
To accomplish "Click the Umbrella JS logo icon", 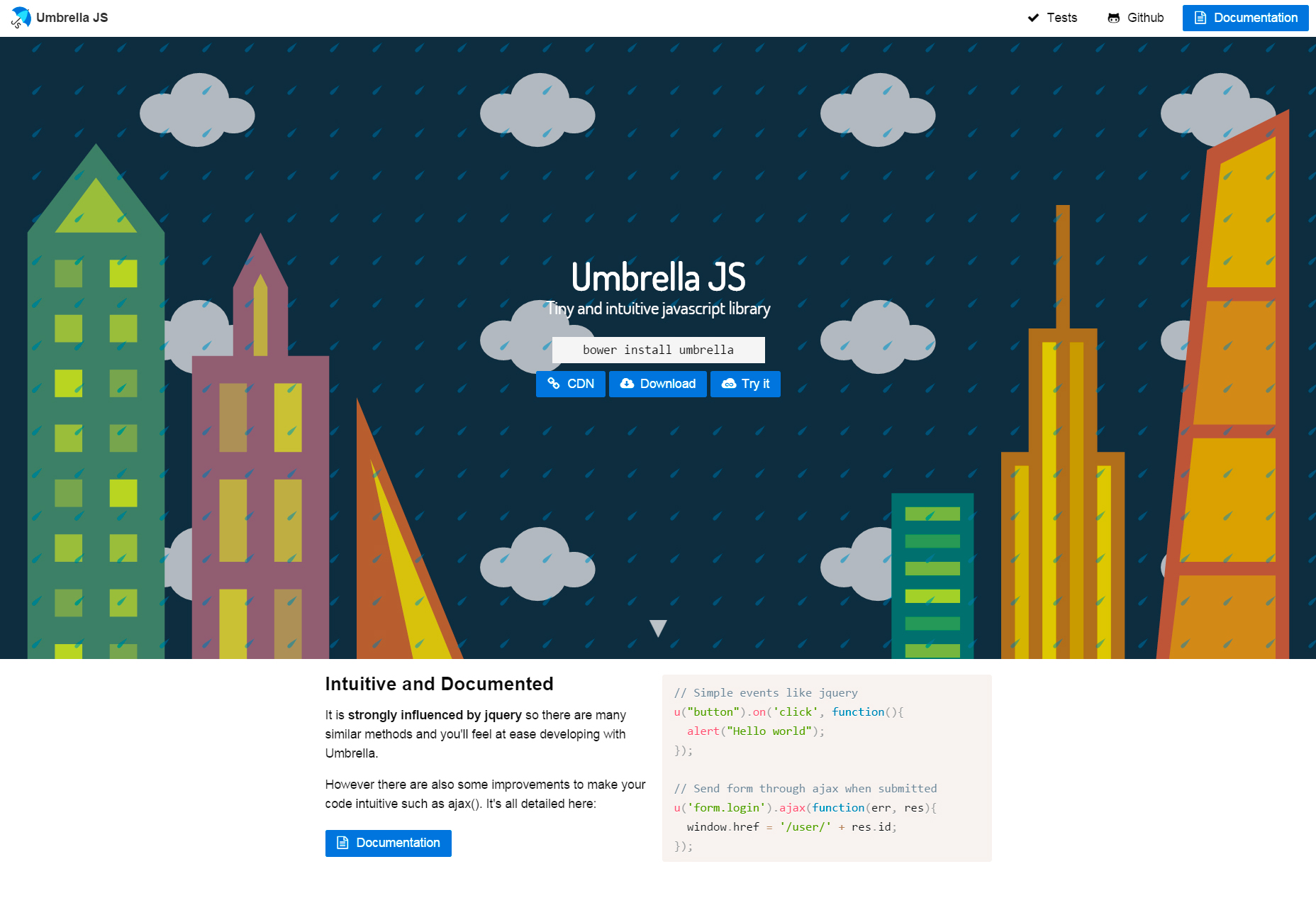I will click(x=21, y=18).
